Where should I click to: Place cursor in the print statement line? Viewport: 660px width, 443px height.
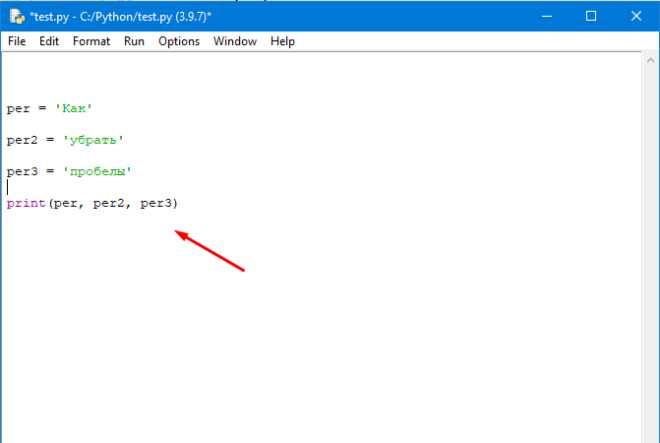tap(93, 203)
